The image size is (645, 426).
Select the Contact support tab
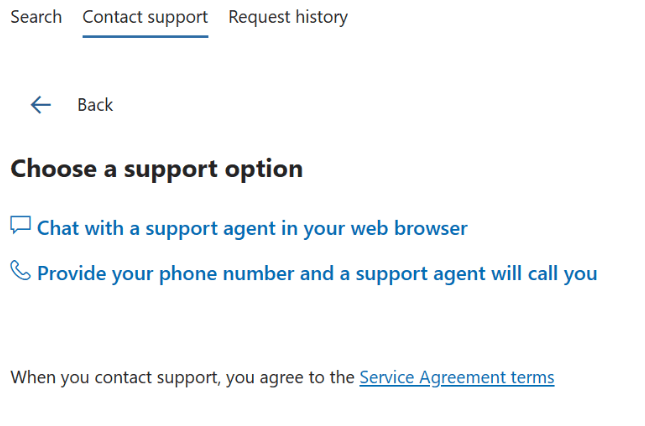(145, 17)
